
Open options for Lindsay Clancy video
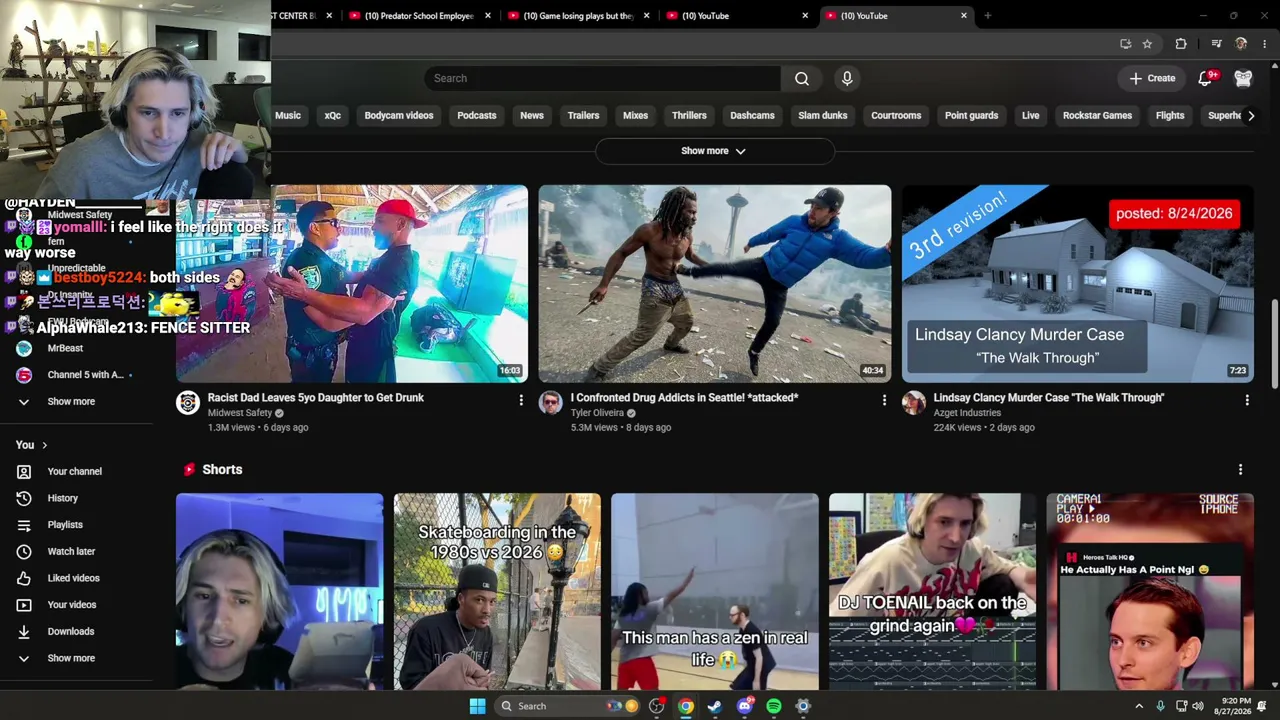point(1247,400)
